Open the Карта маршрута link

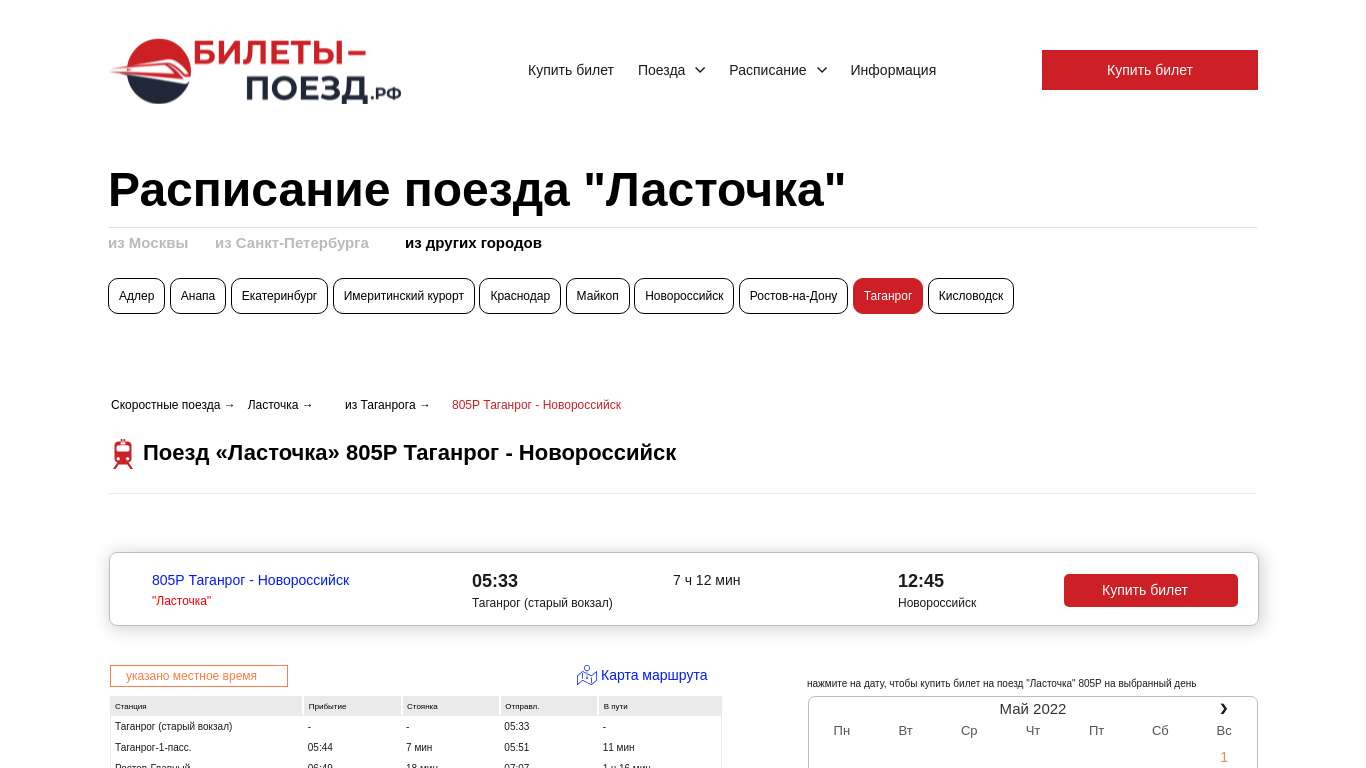[x=653, y=675]
